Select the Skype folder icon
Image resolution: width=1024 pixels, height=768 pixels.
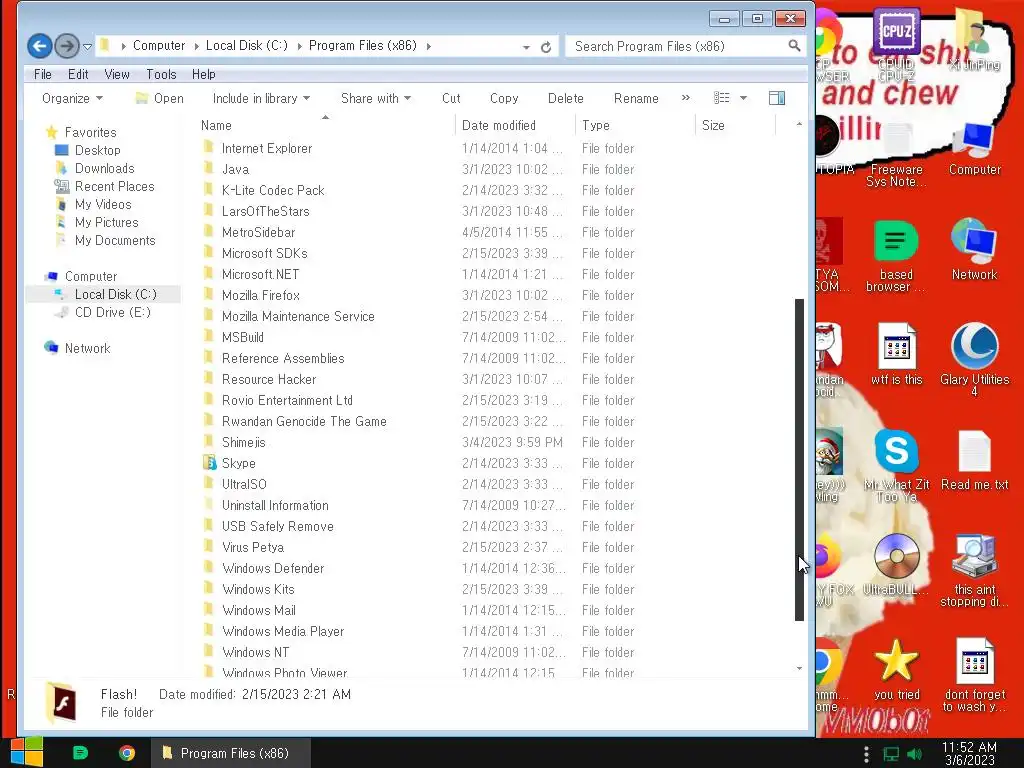coord(209,463)
